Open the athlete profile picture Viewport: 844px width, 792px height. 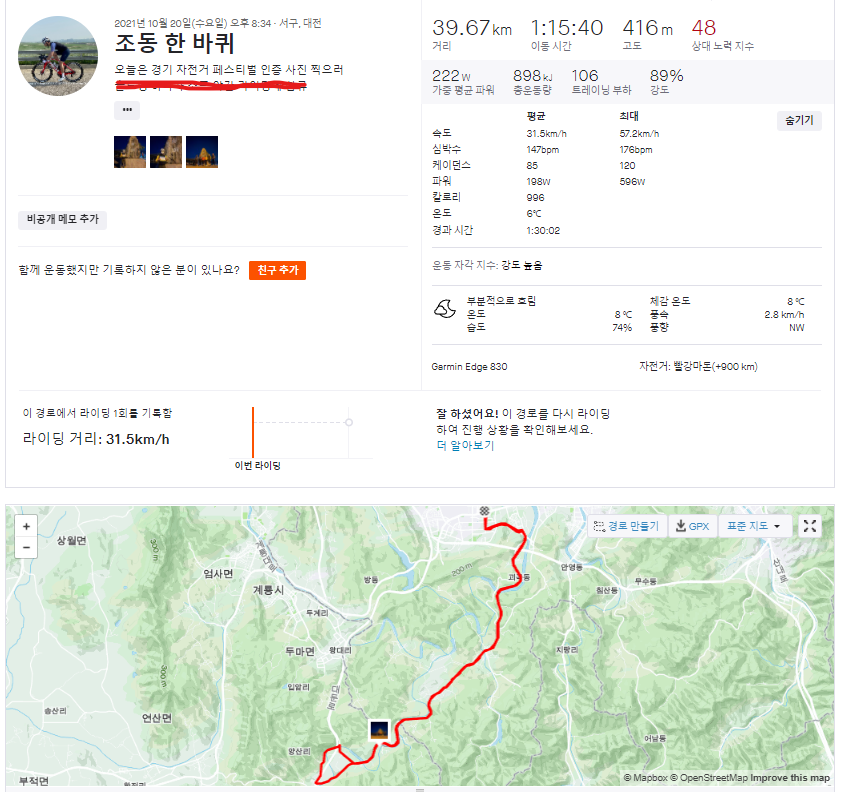coord(58,56)
